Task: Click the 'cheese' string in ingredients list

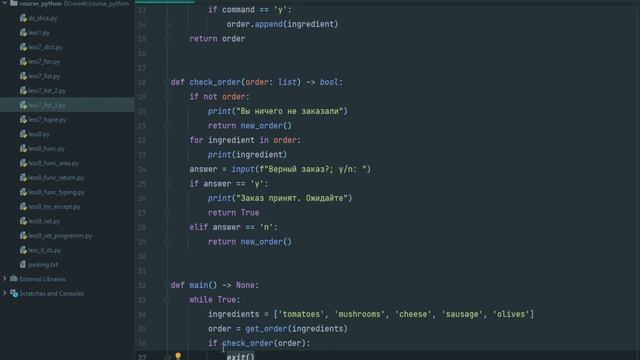Action: pos(413,314)
